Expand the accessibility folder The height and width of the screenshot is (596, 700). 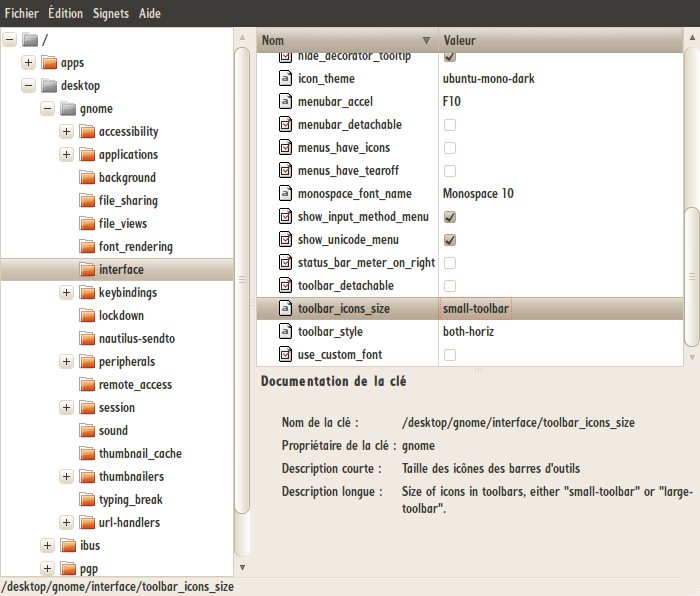[x=67, y=131]
